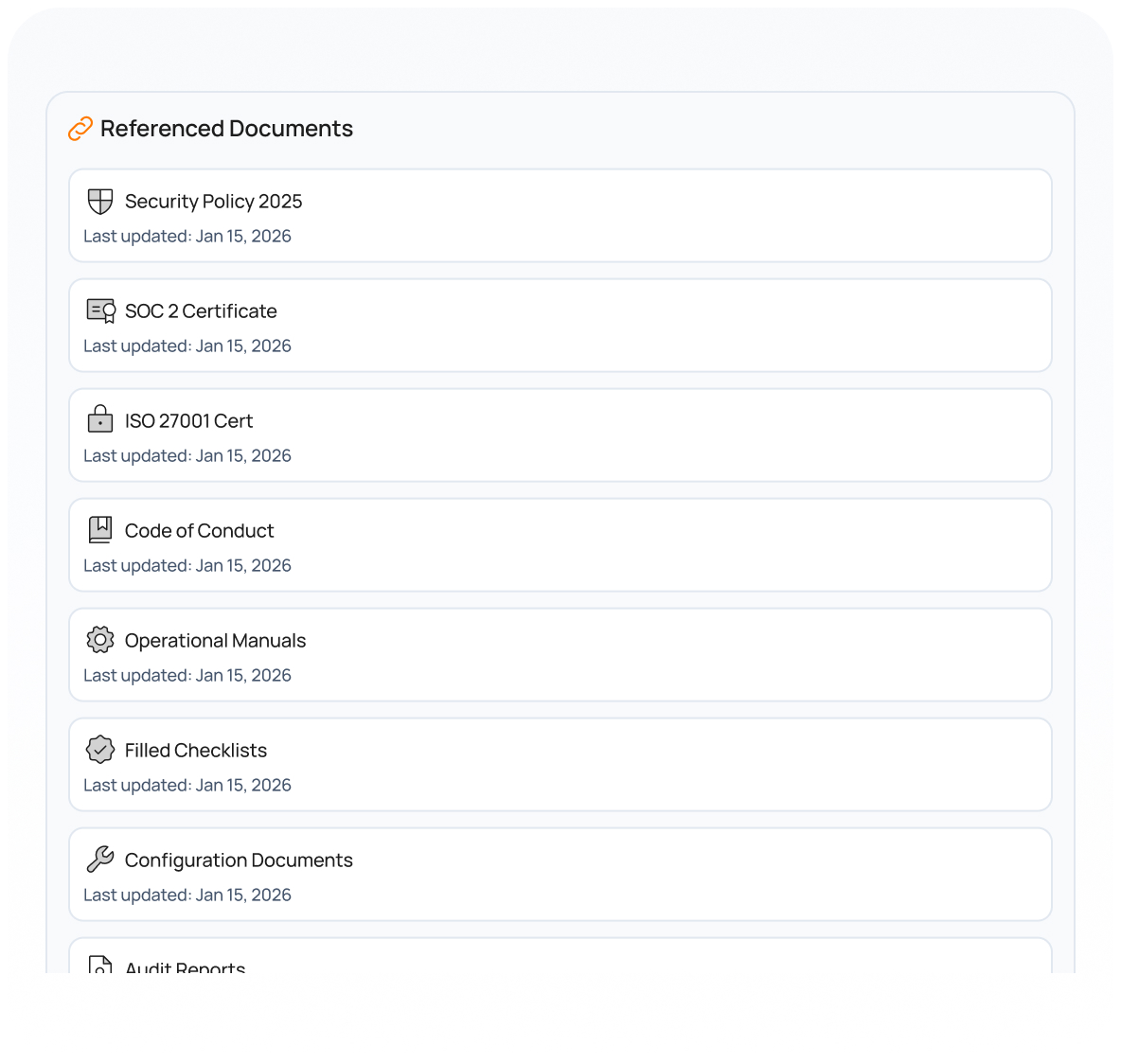Click the shield icon for Security Policy 2025
The image size is (1121, 1064).
(x=100, y=202)
